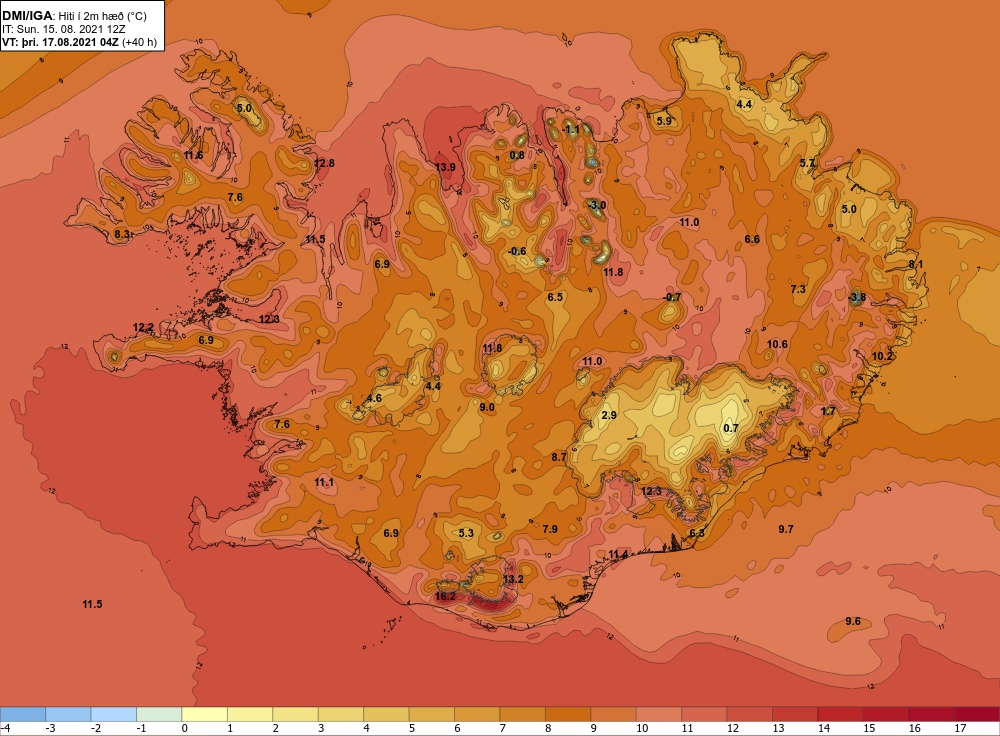Screen dimensions: 1000x736
Task: Click the 9.7 value over the sea
Action: coord(786,529)
